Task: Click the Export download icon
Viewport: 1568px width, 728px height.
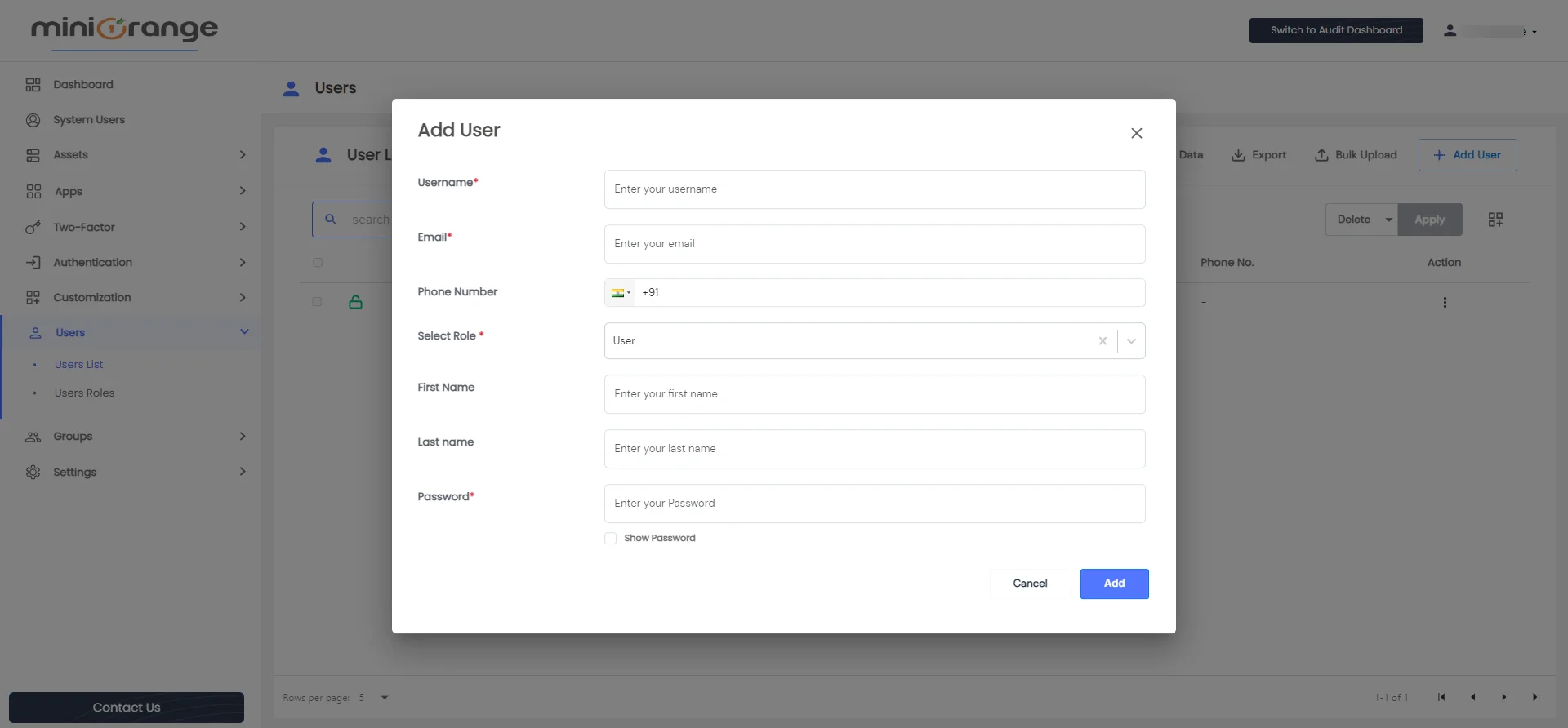Action: [x=1238, y=155]
